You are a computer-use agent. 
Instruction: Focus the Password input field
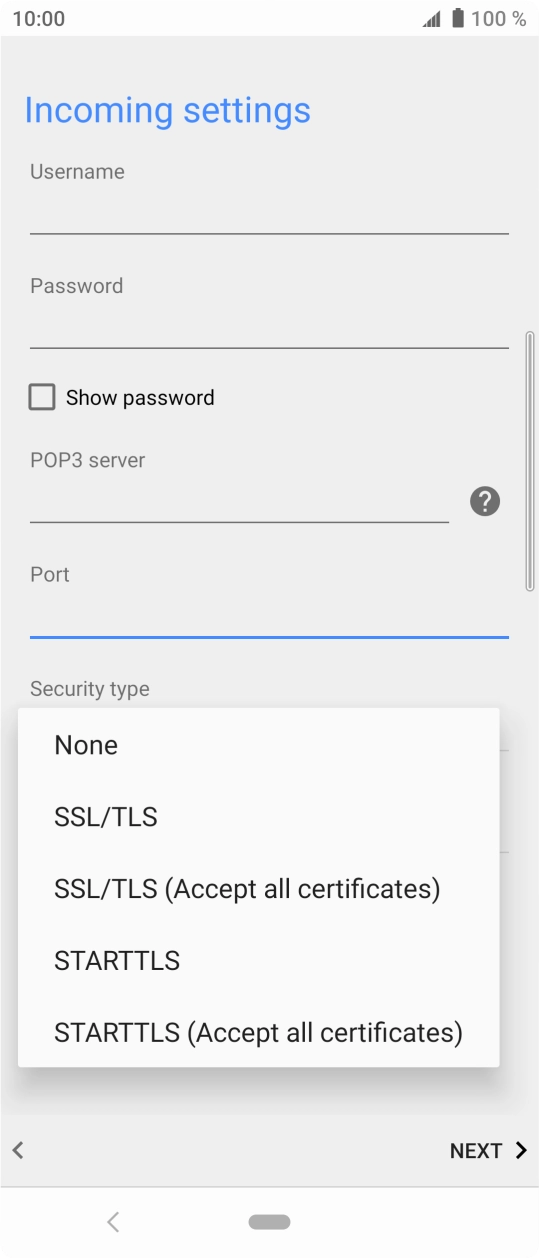pyautogui.click(x=269, y=325)
